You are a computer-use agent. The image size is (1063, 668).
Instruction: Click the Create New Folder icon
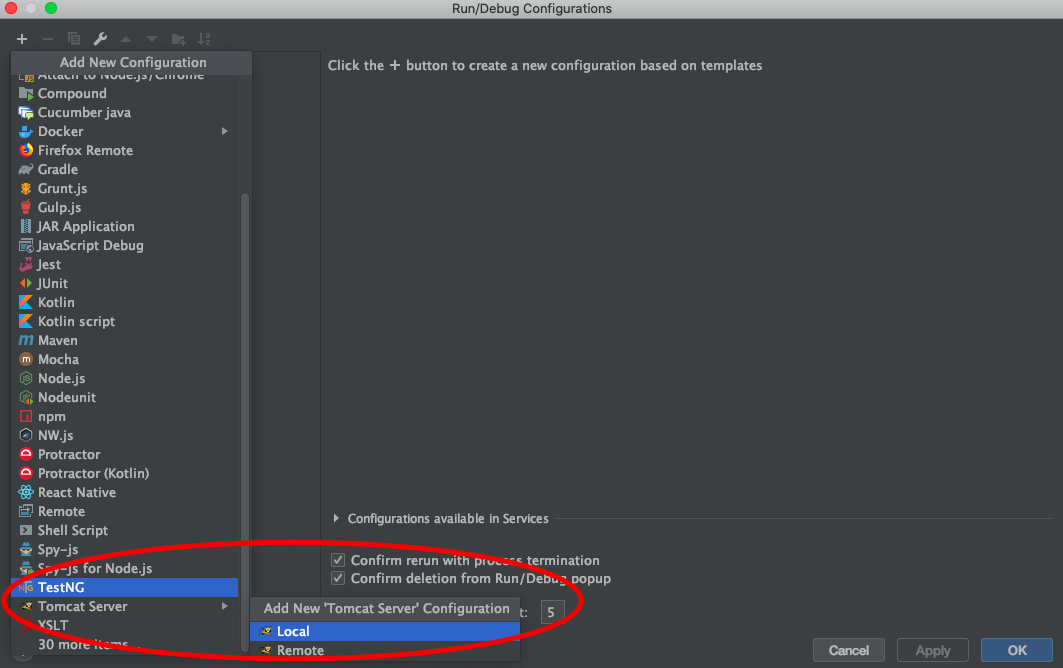tap(178, 39)
